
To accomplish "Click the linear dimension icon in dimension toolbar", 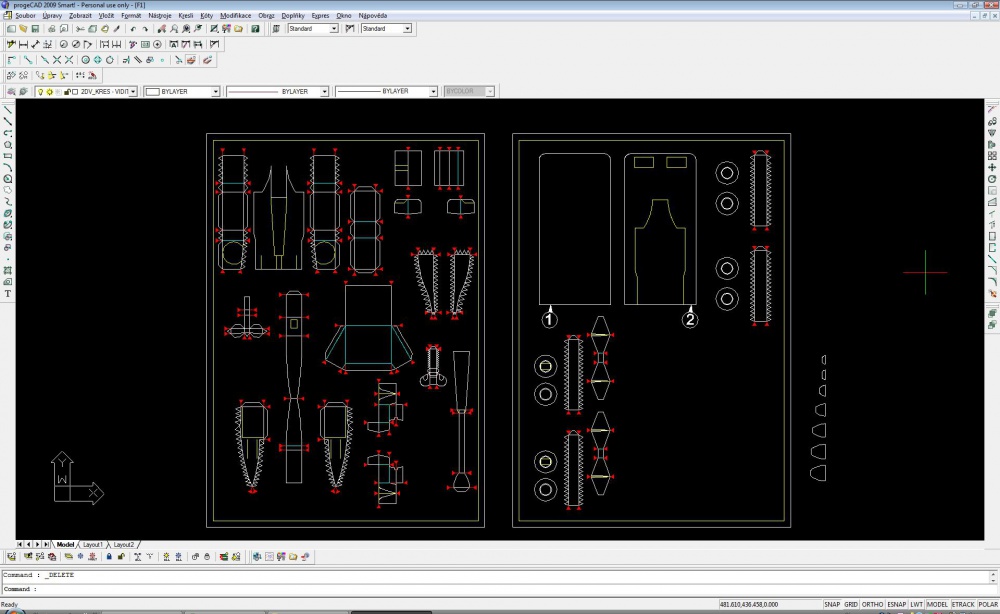I will click(x=24, y=44).
